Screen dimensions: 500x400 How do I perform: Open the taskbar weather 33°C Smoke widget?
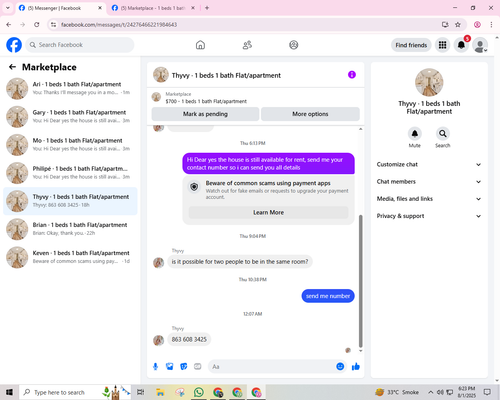(397, 392)
